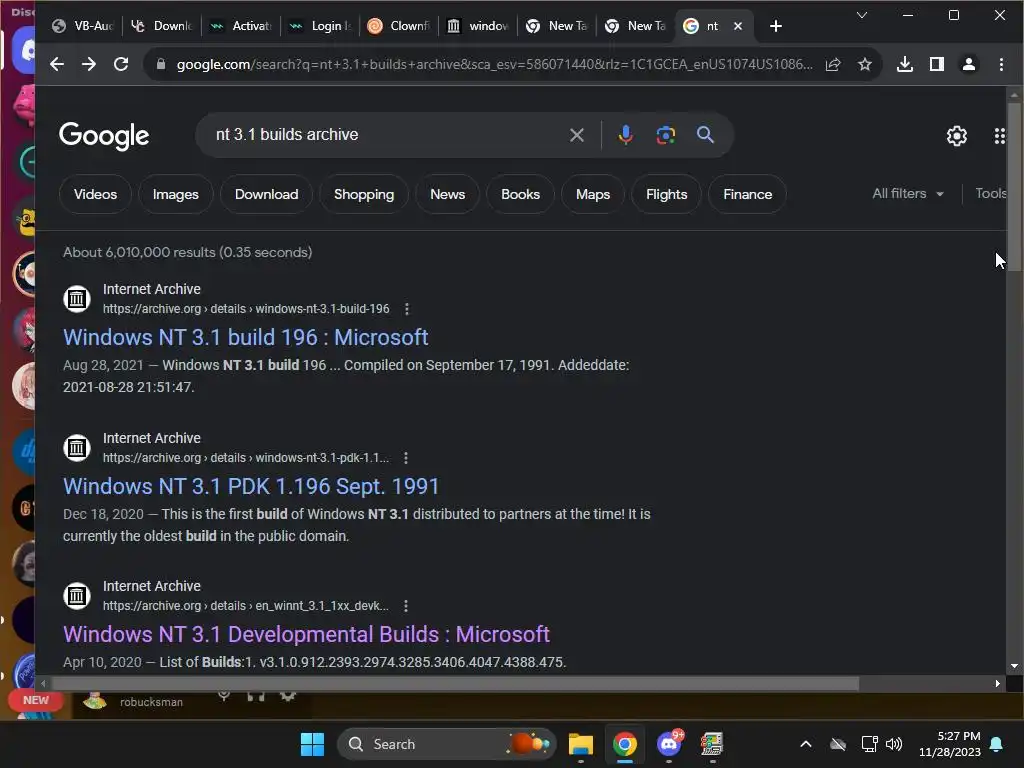
Task: Open Windows NT 3.1 Developmental Builds link
Action: click(x=306, y=635)
